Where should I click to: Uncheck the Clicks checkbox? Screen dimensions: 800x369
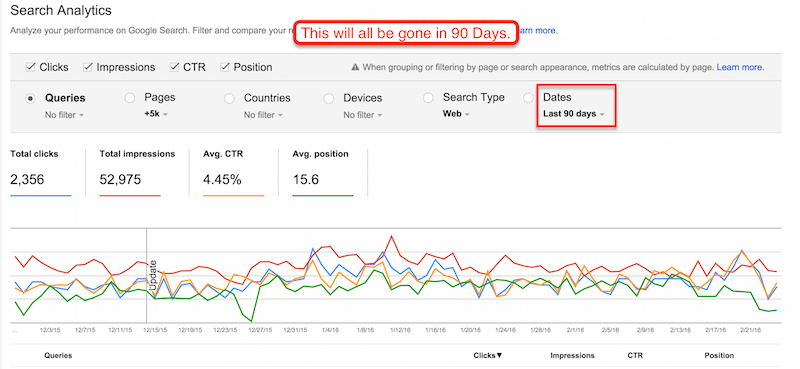(31, 67)
